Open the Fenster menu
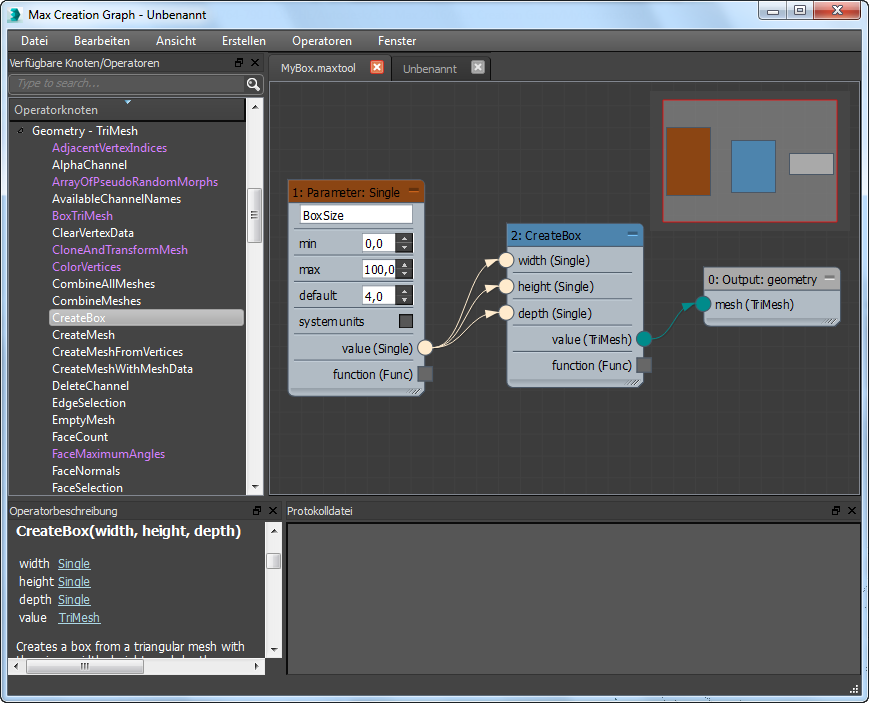869x703 pixels. [x=397, y=41]
